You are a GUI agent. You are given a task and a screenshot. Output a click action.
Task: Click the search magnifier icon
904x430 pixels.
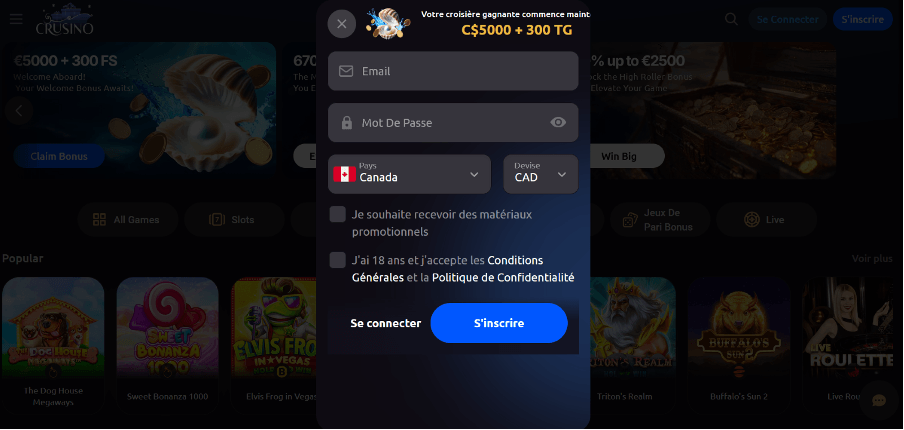[731, 19]
